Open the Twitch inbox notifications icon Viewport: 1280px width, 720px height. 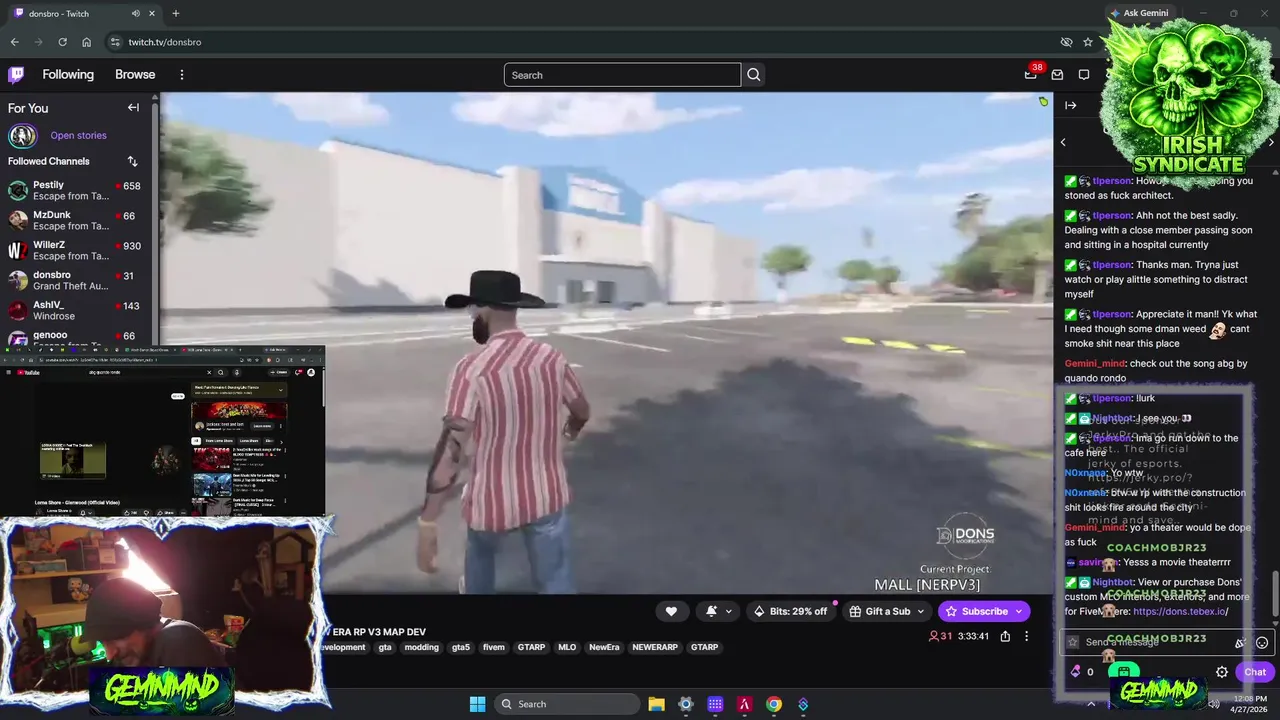pos(1057,75)
